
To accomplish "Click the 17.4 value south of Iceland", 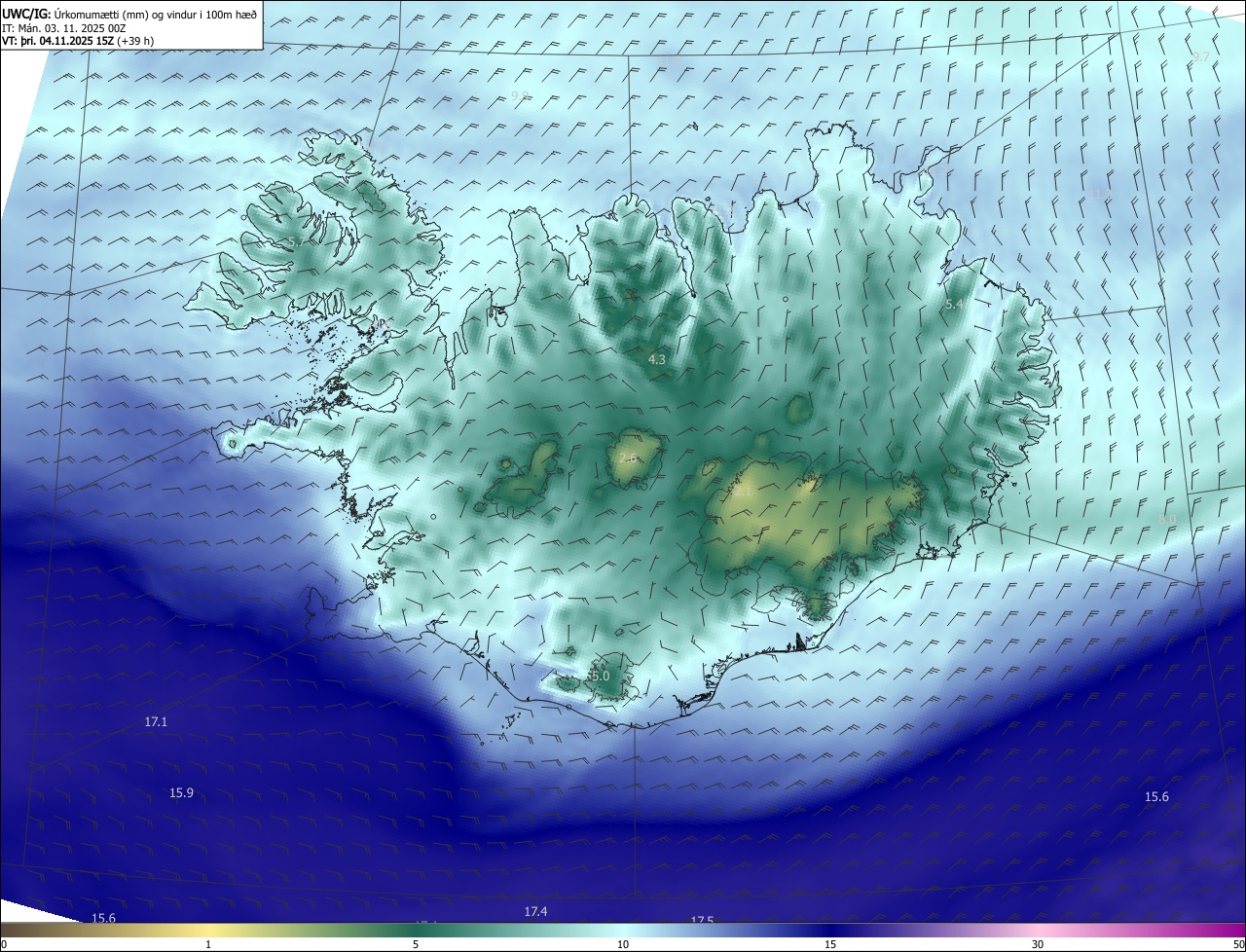I will [535, 912].
